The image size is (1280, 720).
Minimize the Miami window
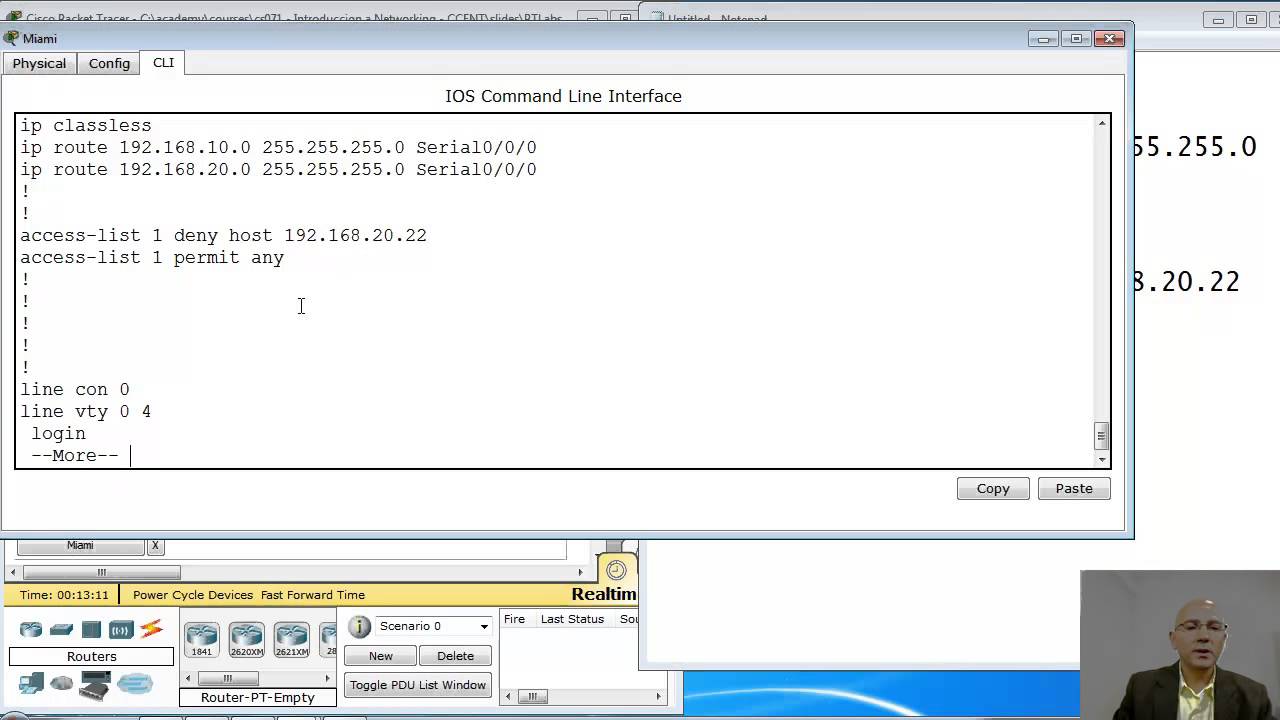click(1043, 39)
